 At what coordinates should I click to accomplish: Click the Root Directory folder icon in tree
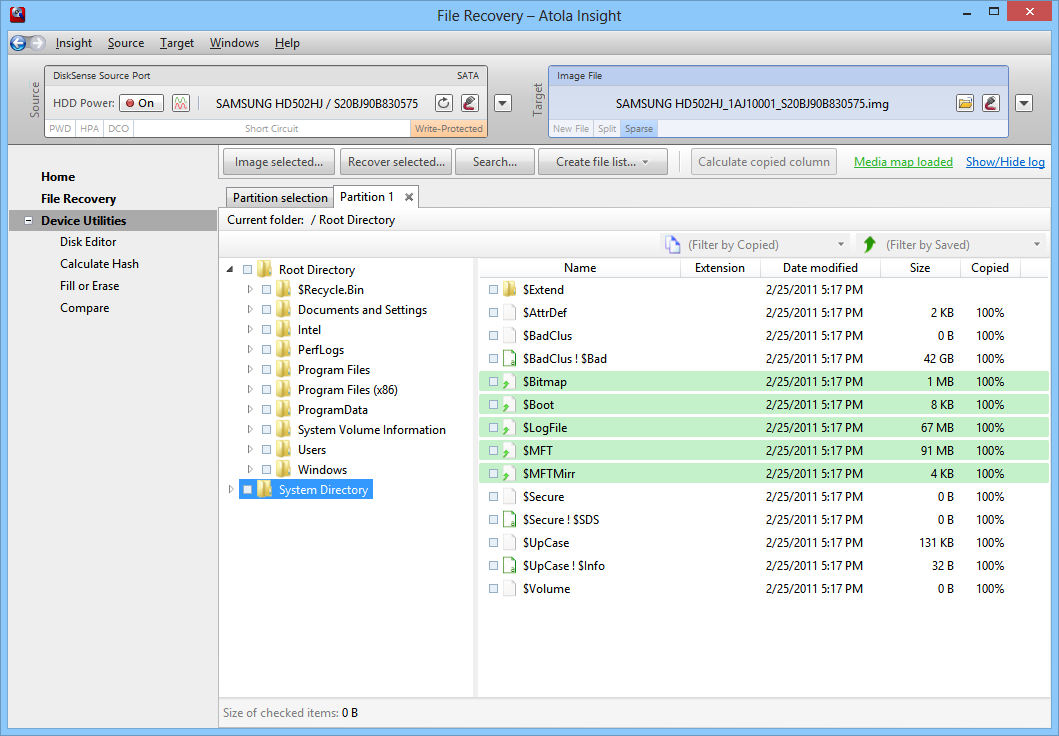[x=265, y=269]
